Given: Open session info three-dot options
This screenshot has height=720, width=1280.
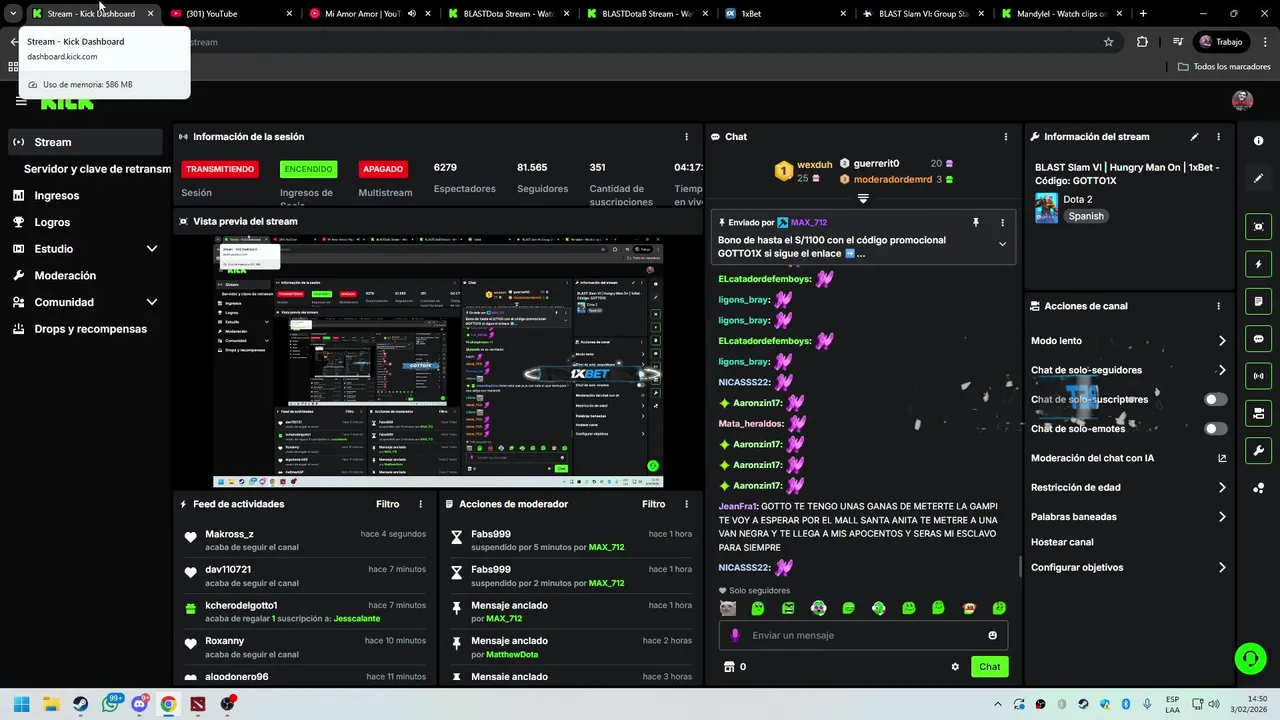Looking at the screenshot, I should [x=686, y=137].
